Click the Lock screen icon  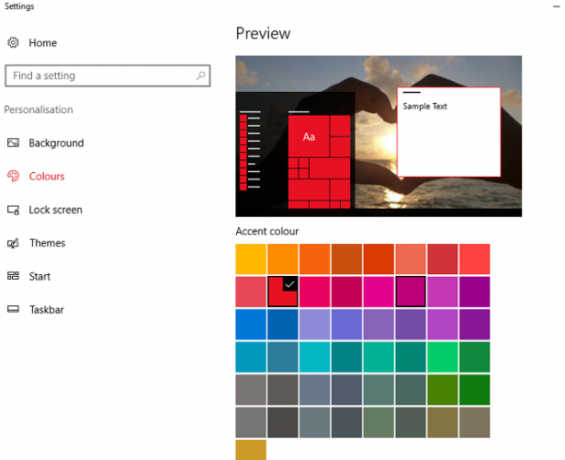tap(13, 210)
